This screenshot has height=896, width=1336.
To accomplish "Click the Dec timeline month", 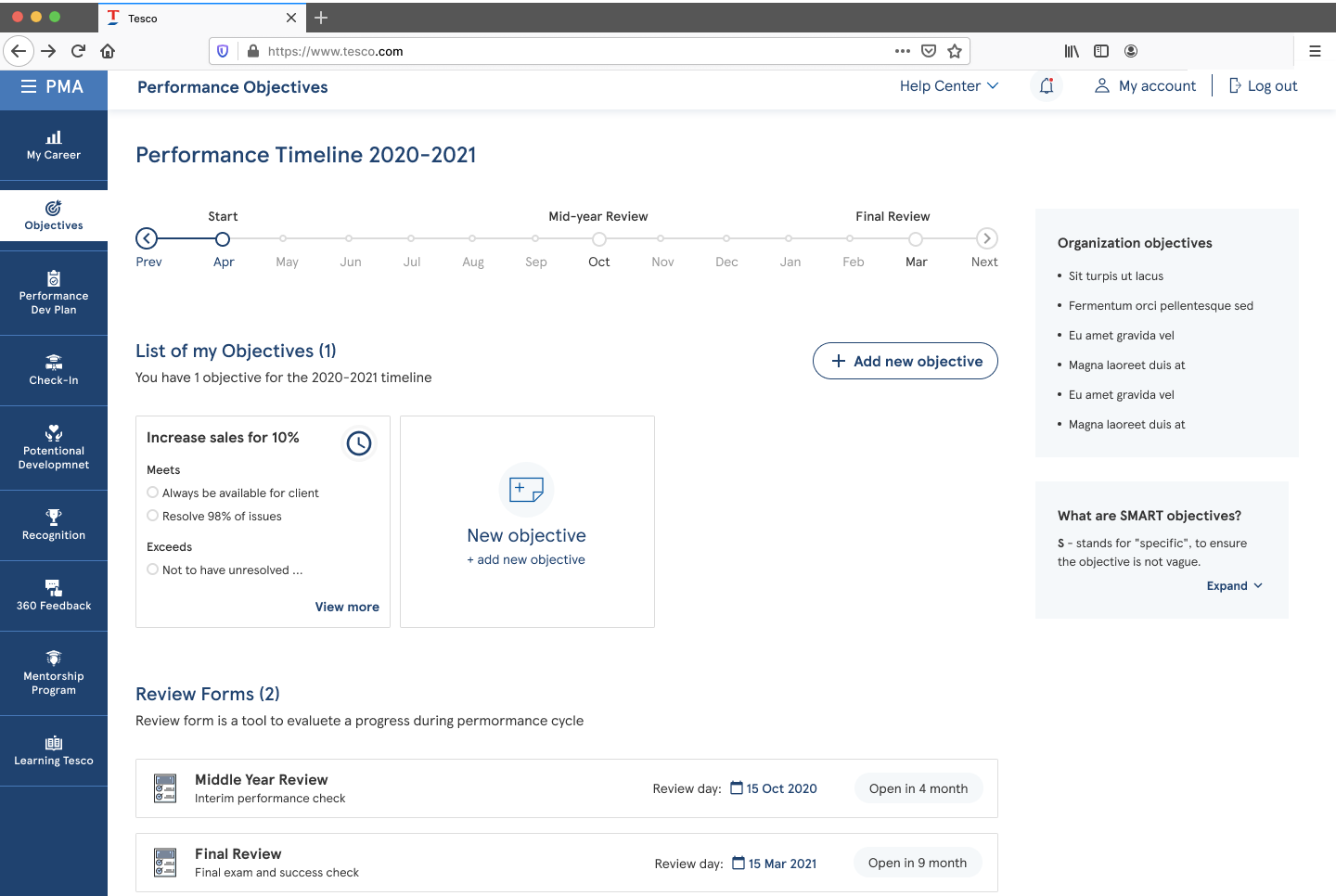I will tap(726, 262).
